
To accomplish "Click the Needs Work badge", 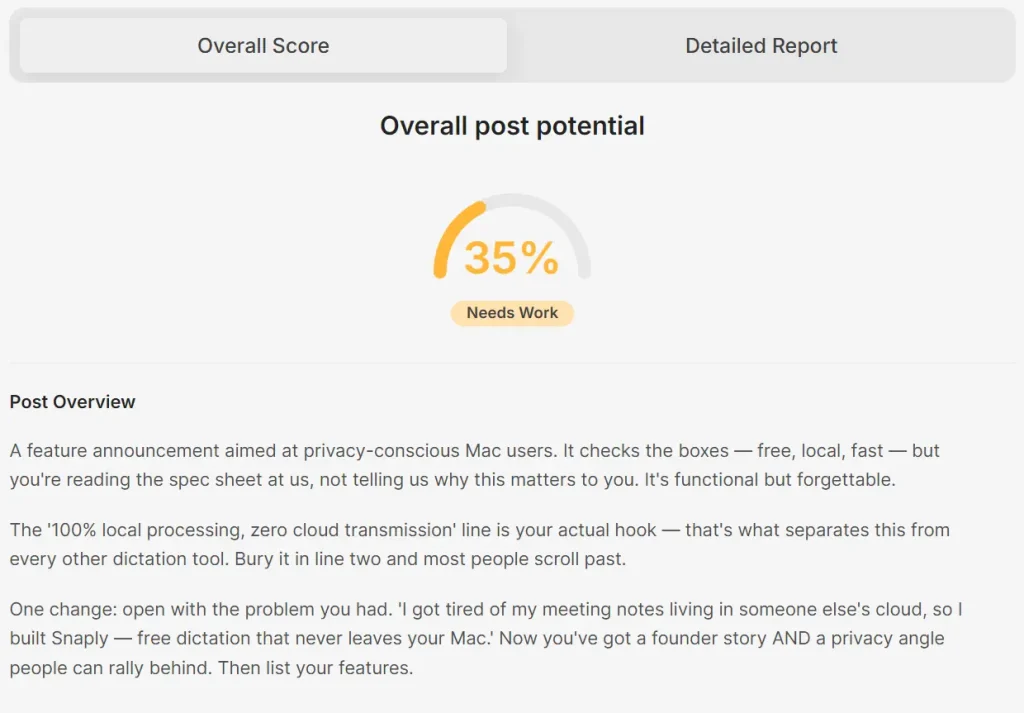I will pyautogui.click(x=512, y=313).
